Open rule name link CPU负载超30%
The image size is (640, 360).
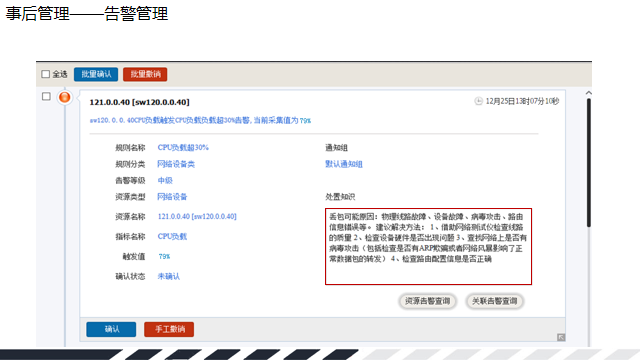[x=183, y=148]
